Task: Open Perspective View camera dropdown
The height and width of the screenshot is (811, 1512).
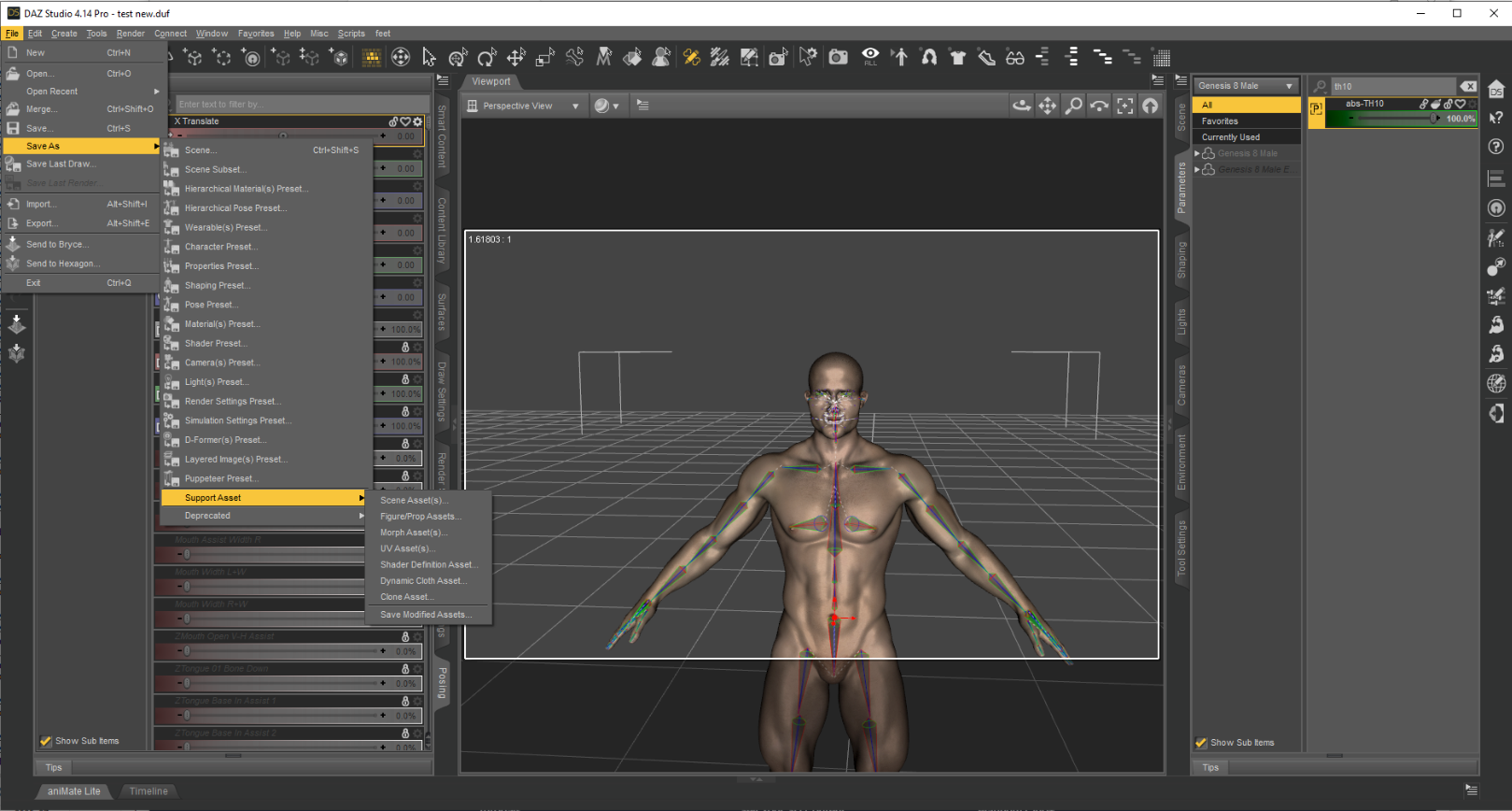Action: coord(524,106)
